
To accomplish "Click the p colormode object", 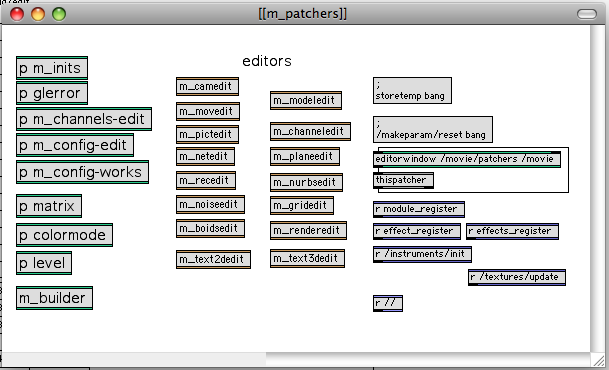I will pyautogui.click(x=64, y=235).
